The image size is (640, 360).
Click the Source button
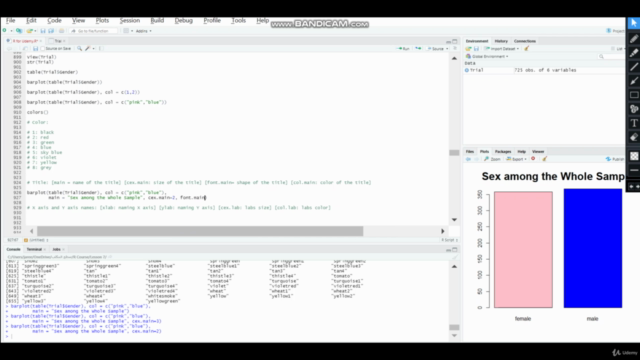(x=436, y=49)
